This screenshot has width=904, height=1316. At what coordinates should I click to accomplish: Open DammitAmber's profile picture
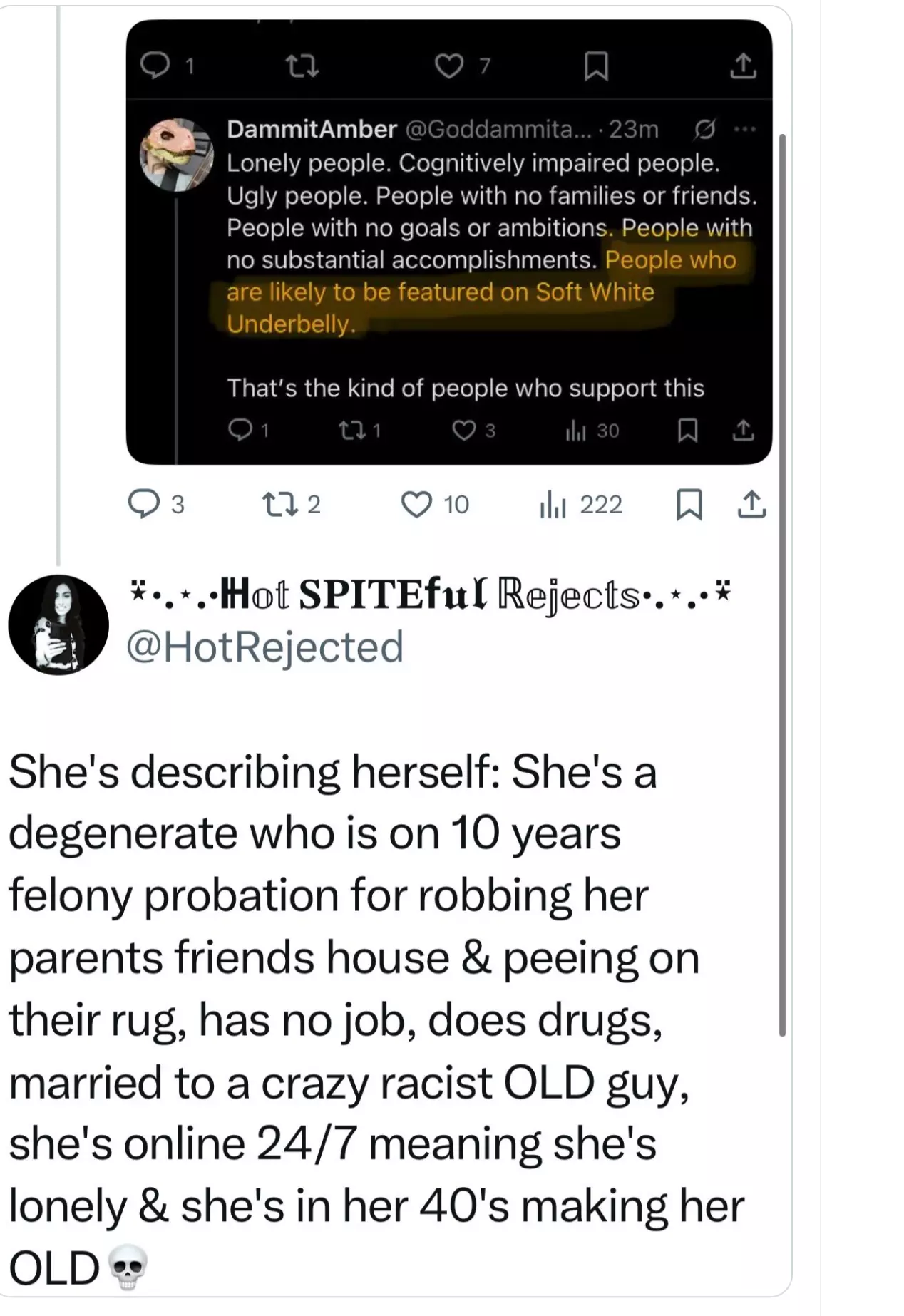click(176, 155)
